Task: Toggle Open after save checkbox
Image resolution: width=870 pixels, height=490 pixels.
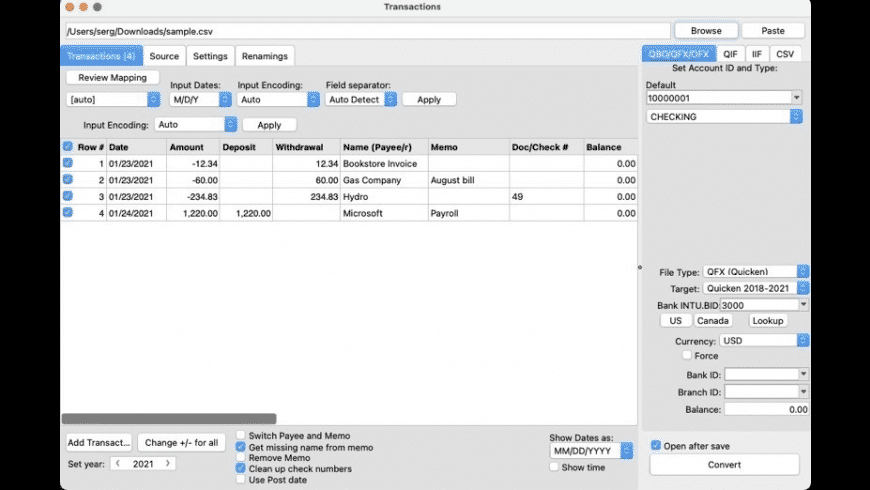Action: (656, 445)
